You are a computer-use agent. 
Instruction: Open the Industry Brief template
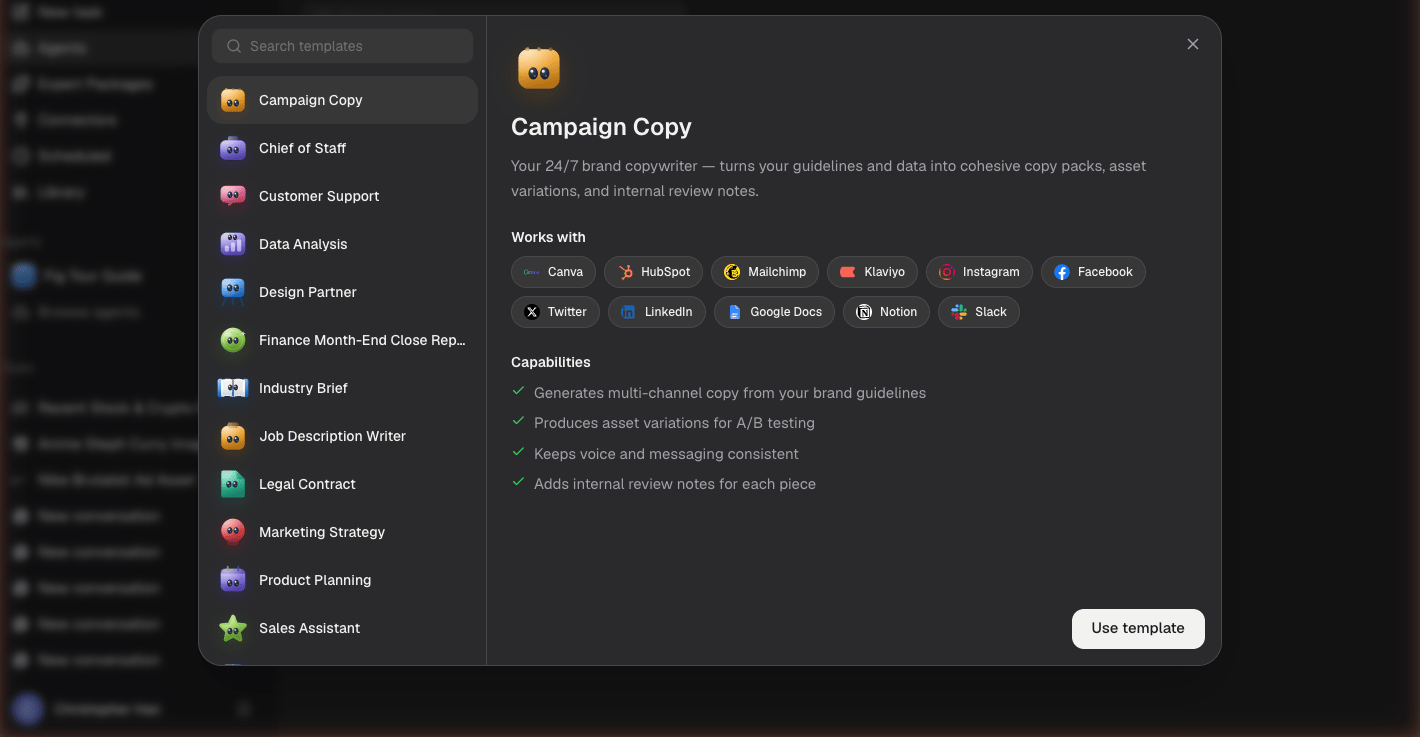click(x=342, y=388)
